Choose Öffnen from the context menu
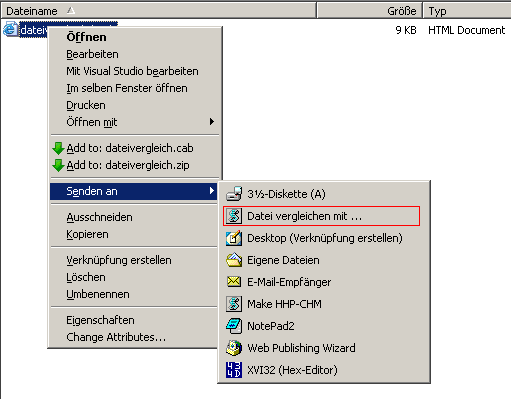Image resolution: width=511 pixels, height=399 pixels. [135, 37]
